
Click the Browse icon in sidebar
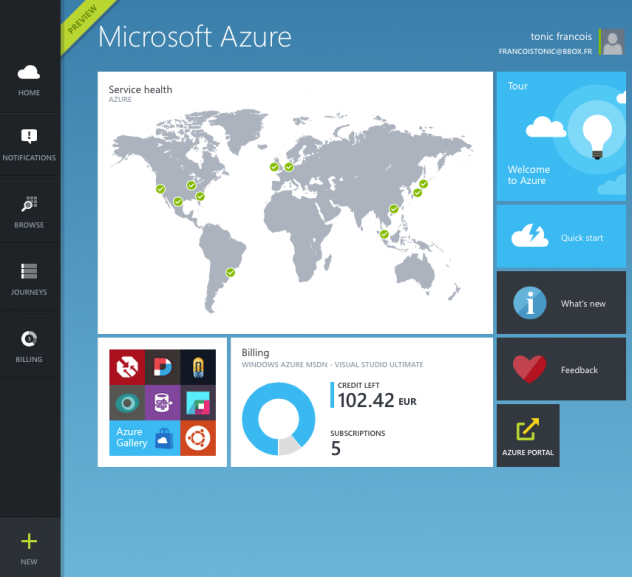coord(29,205)
